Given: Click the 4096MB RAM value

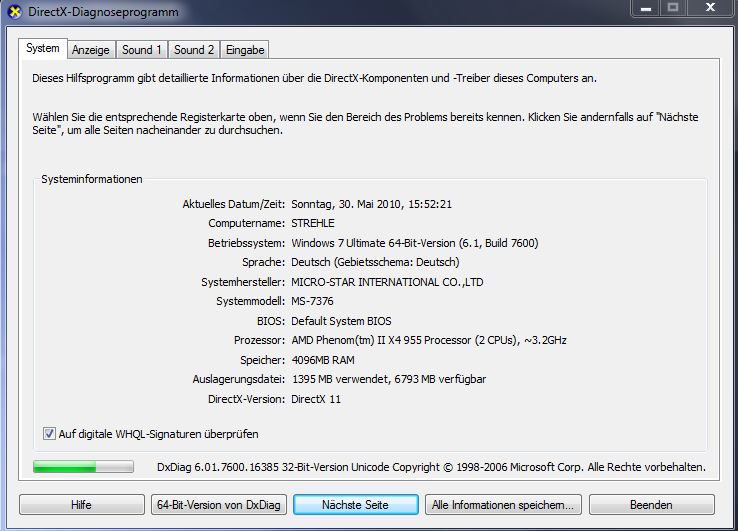Looking at the screenshot, I should click(x=323, y=360).
